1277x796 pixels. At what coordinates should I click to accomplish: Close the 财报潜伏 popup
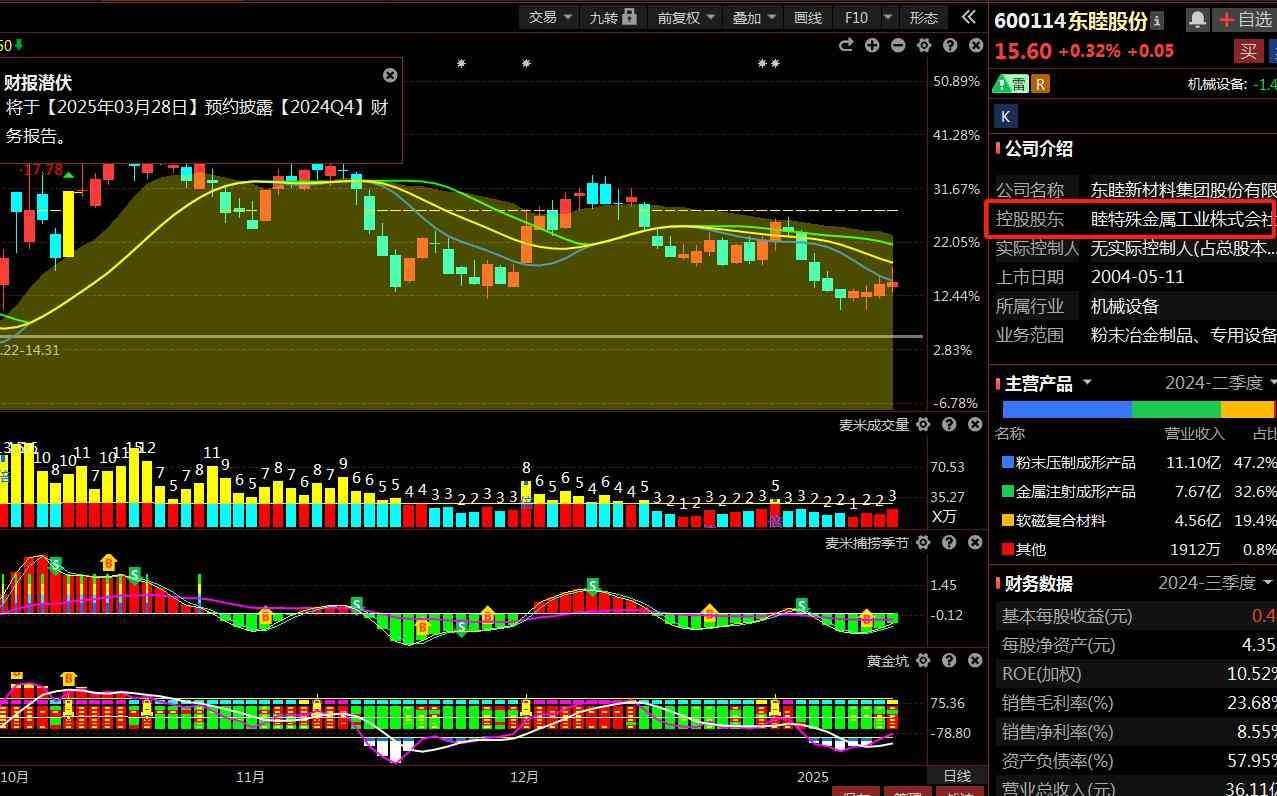click(390, 75)
